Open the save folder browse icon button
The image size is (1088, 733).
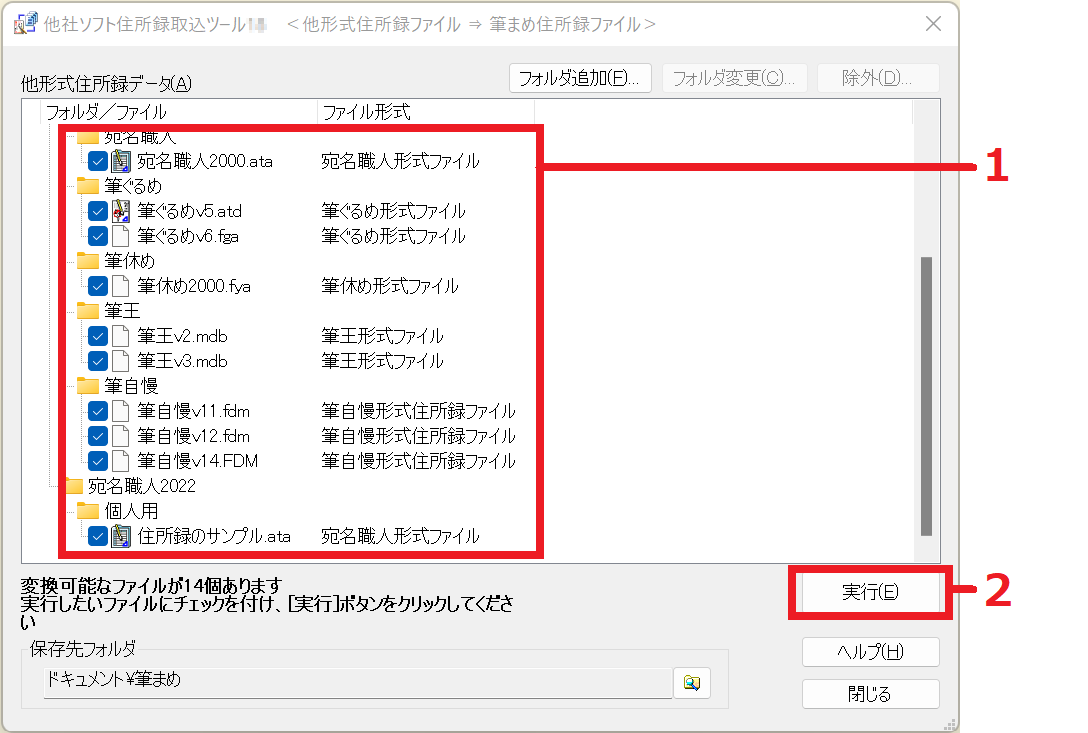pyautogui.click(x=692, y=683)
